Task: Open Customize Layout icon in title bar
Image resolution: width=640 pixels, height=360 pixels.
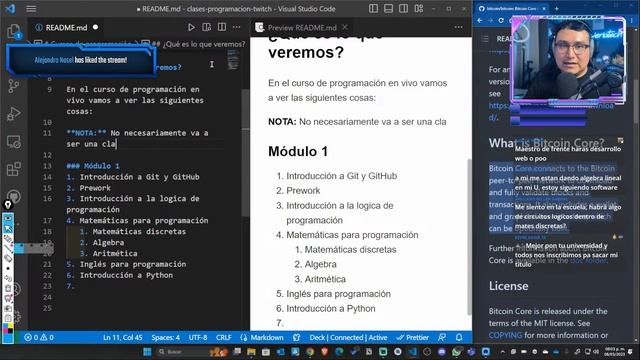Action: [419, 9]
